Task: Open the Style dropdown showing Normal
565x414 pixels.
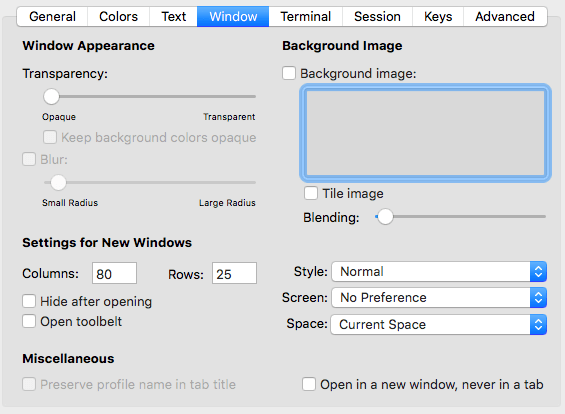Action: point(439,272)
